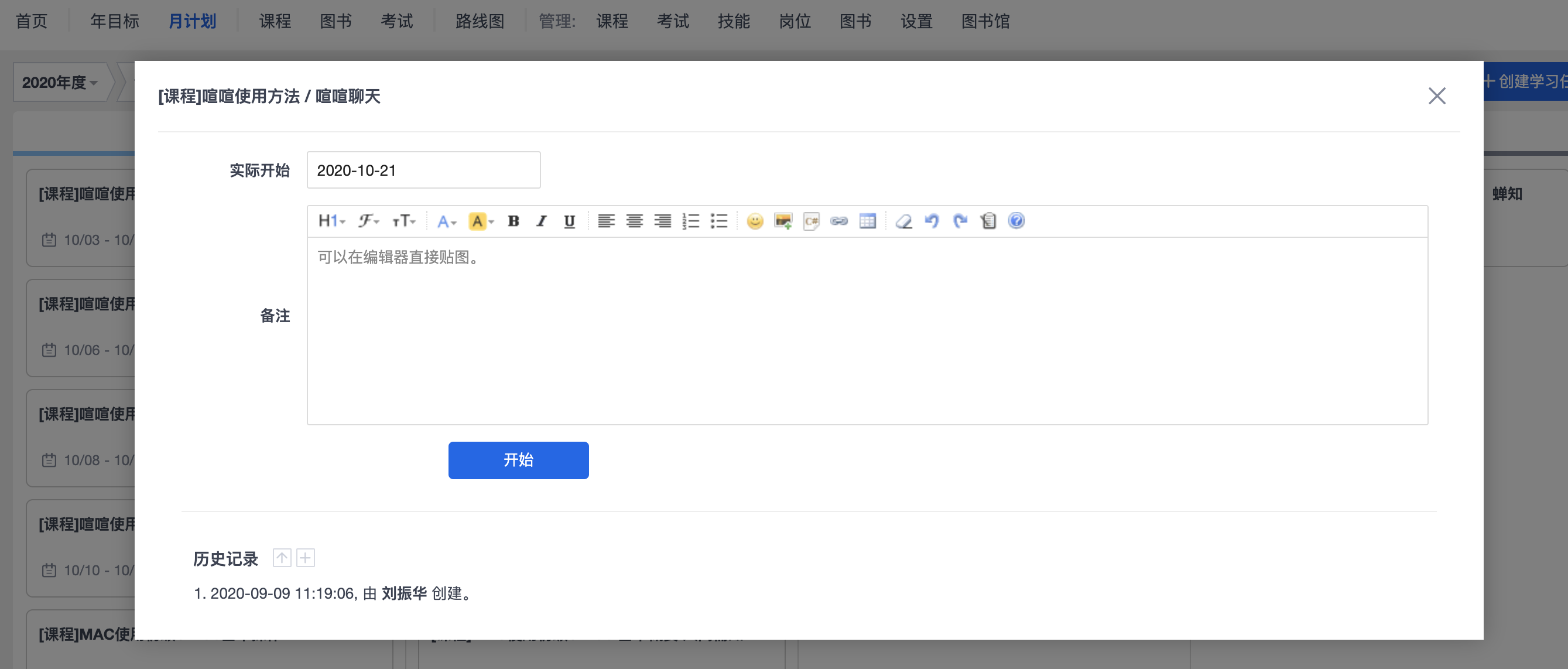This screenshot has width=1568, height=669.
Task: Click the paste/clipboard icon
Action: point(988,221)
